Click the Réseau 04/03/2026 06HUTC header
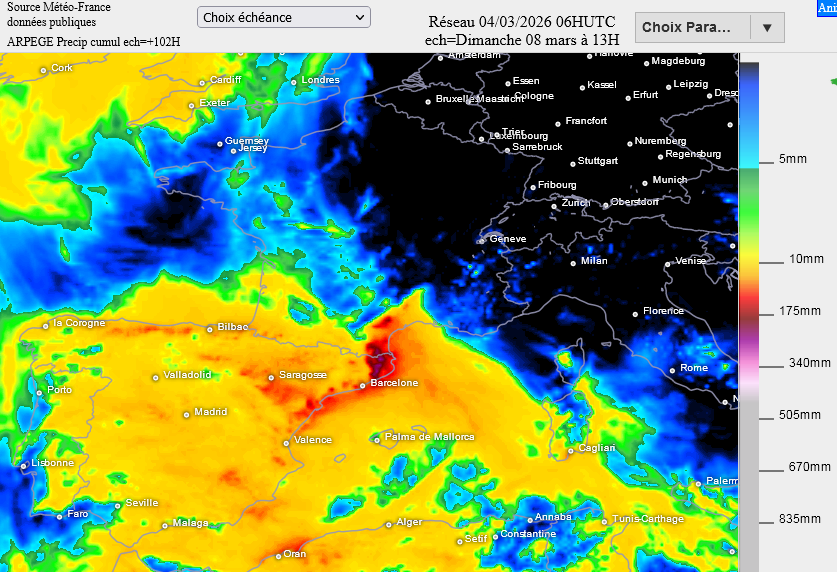Screen dimensions: 837x572 521,22
